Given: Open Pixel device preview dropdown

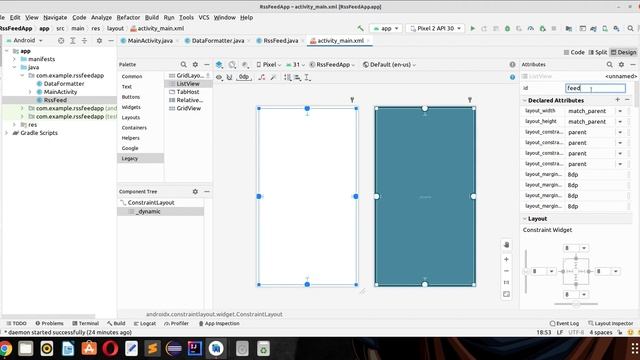Looking at the screenshot, I should coord(269,64).
